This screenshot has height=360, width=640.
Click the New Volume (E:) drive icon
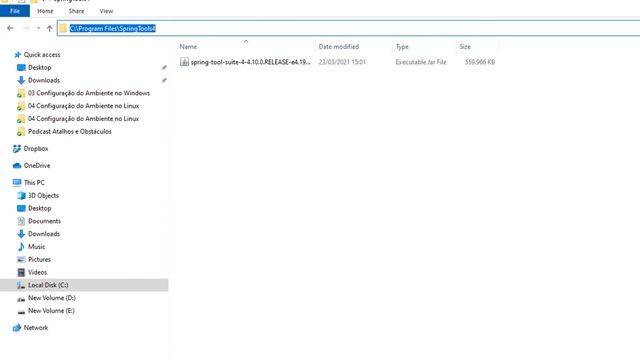coord(21,312)
